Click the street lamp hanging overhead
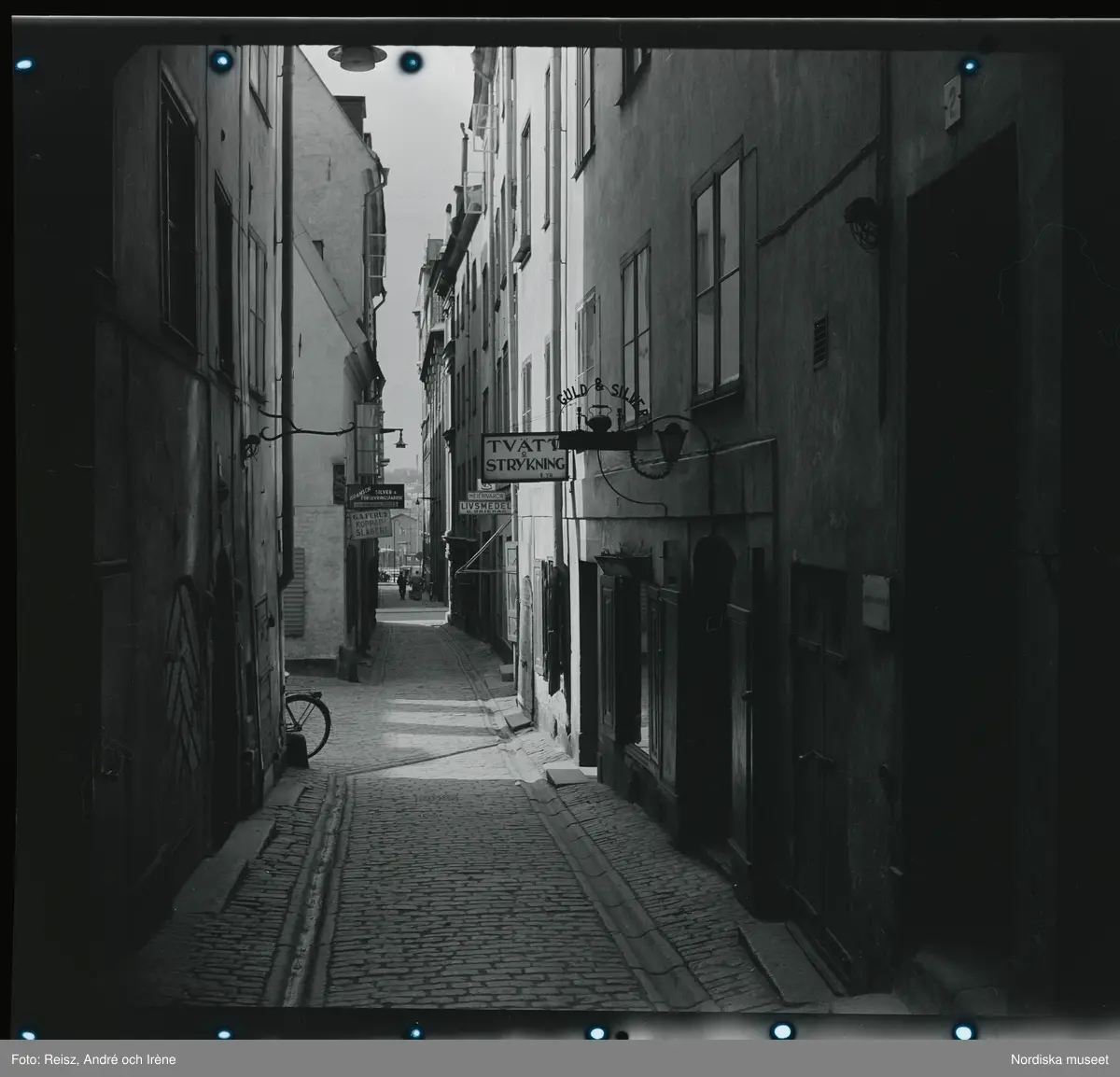This screenshot has width=1120, height=1077. 356,57
